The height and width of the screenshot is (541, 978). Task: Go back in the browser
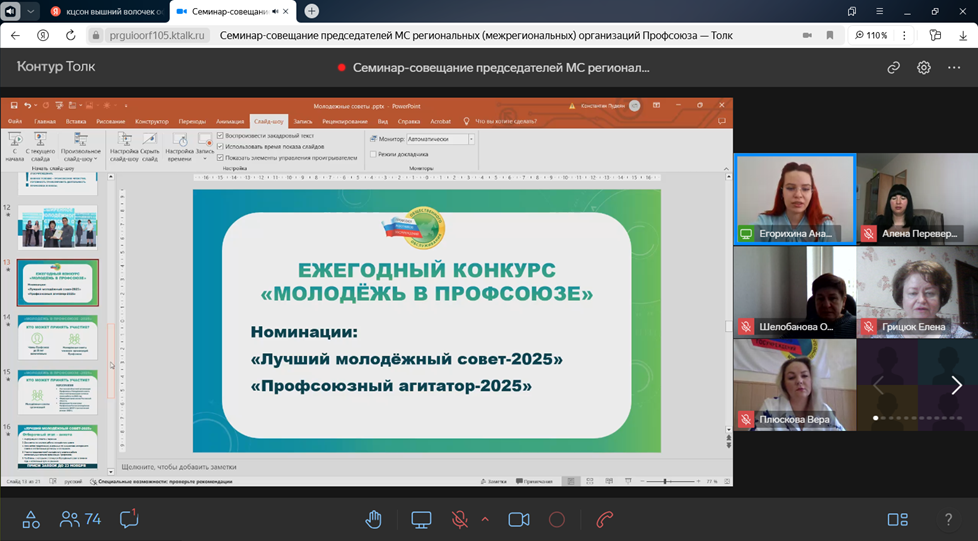(16, 36)
